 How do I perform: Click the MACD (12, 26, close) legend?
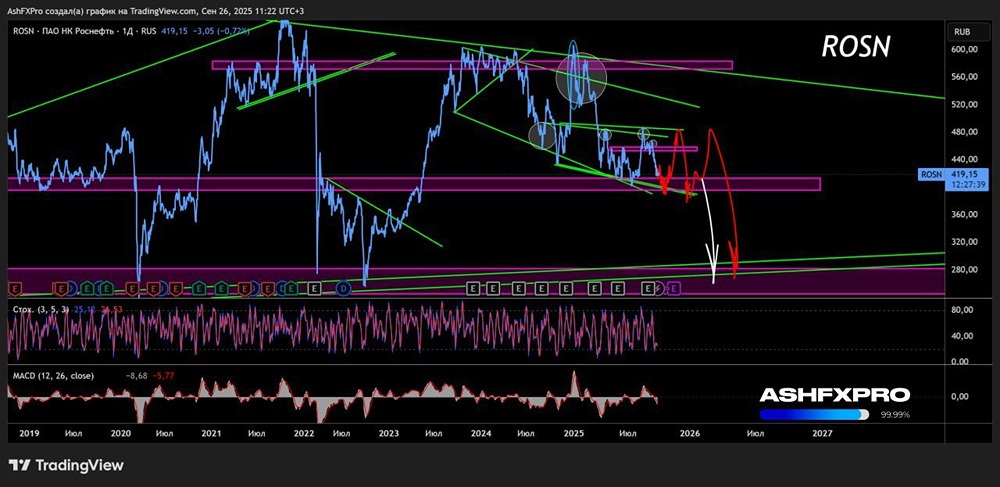54,376
